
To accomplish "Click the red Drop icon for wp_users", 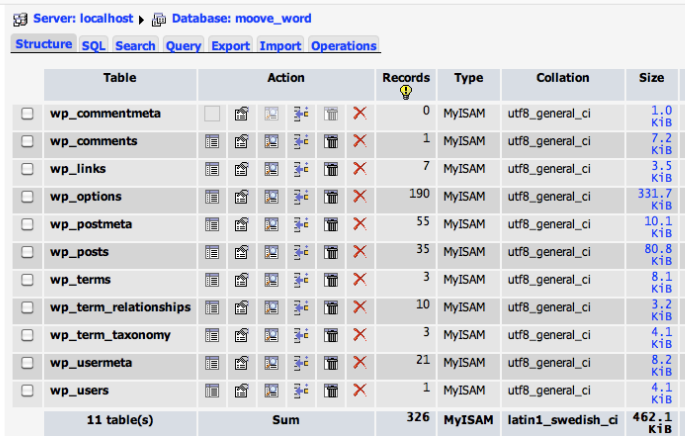I will click(360, 390).
